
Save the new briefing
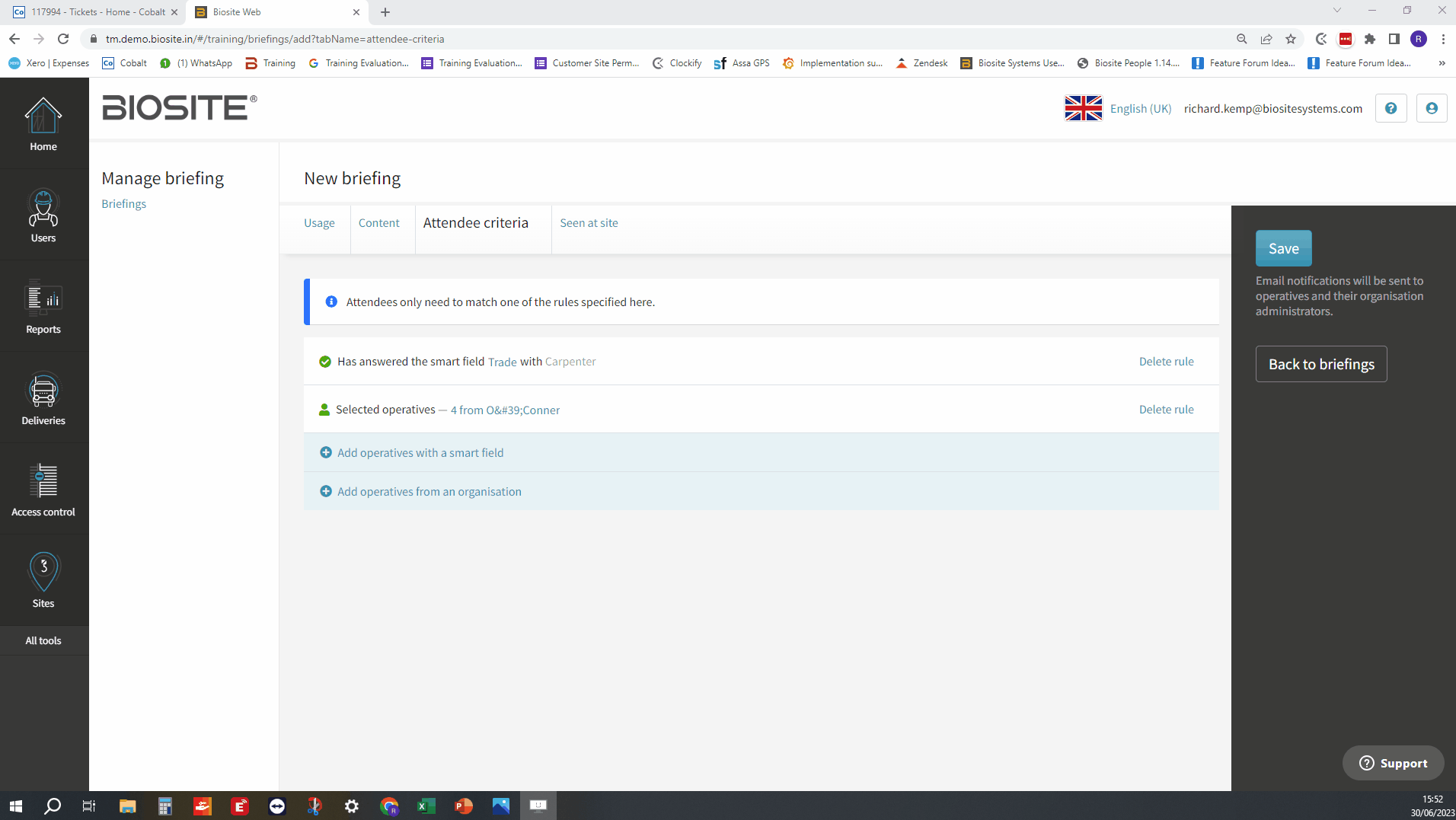coord(1283,248)
